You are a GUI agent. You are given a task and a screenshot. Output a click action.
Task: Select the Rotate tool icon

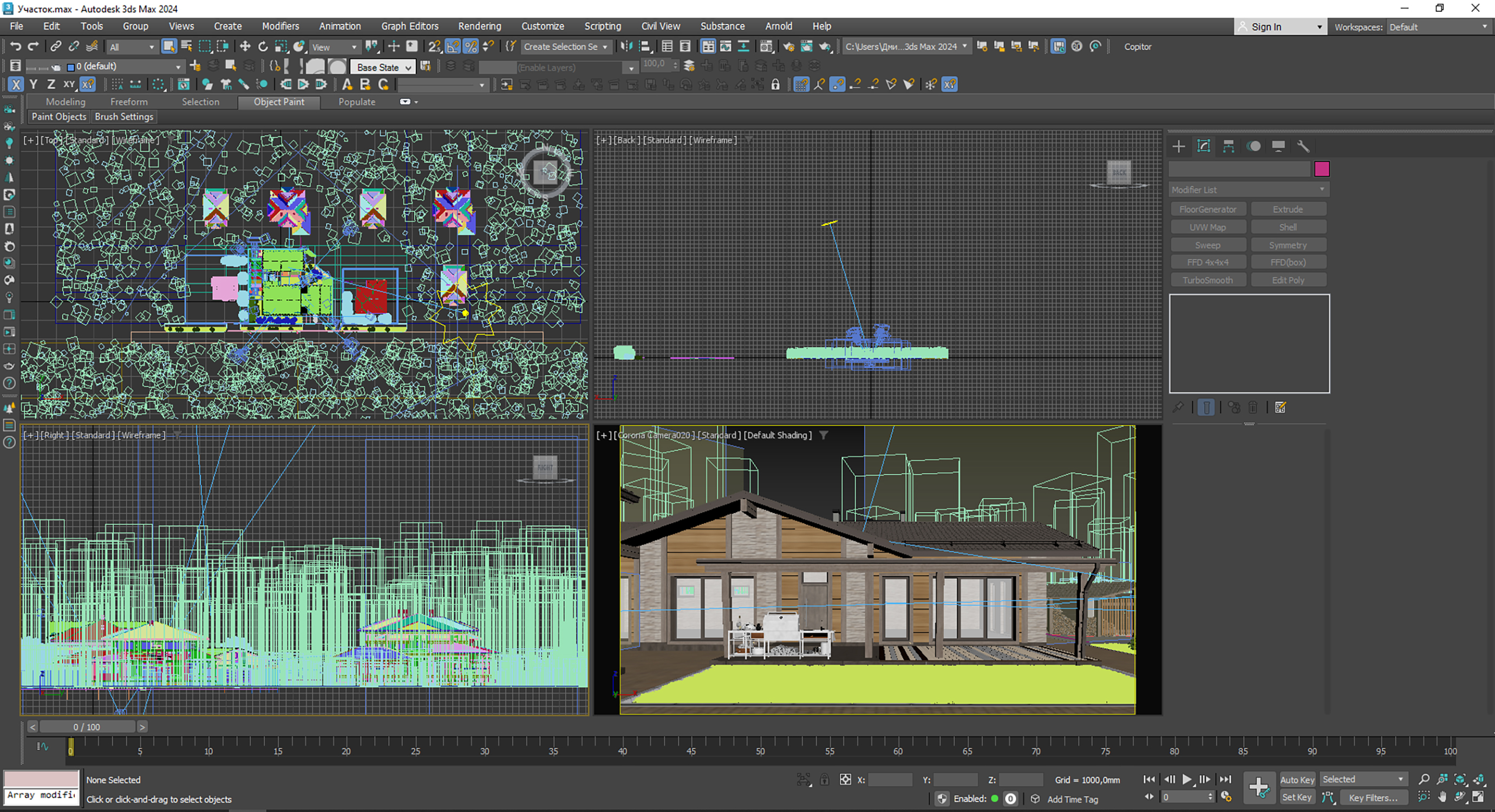point(263,47)
